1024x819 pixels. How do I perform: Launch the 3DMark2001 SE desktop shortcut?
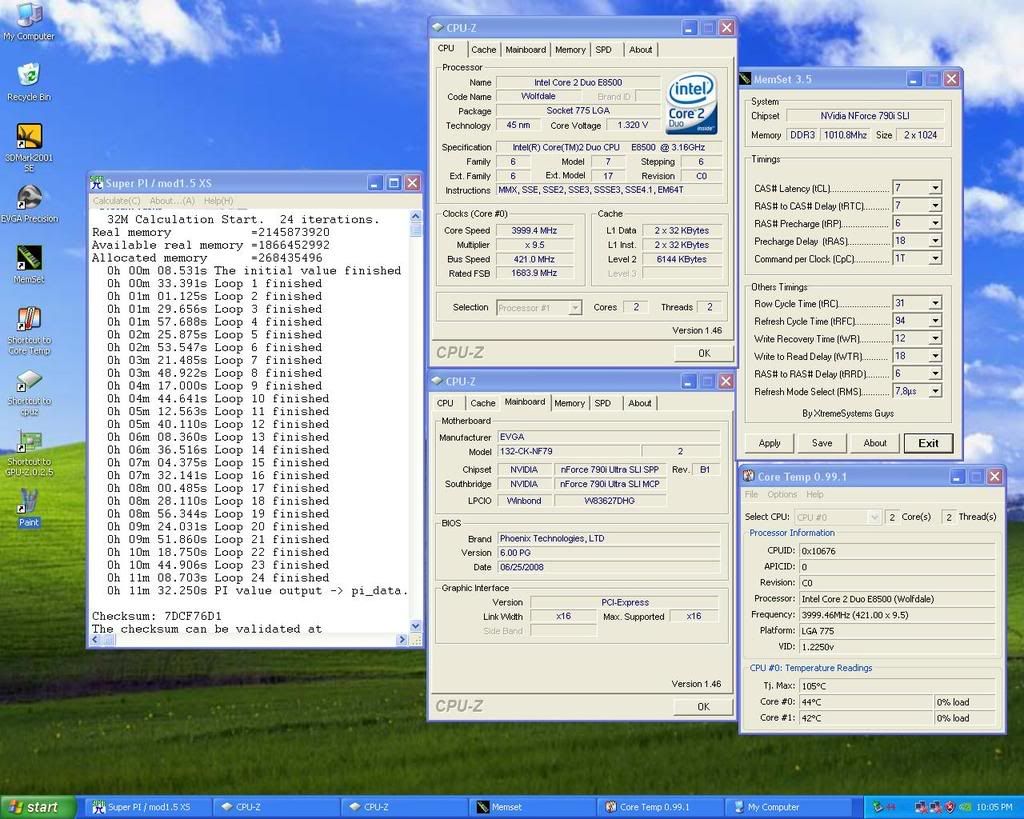pyautogui.click(x=29, y=148)
